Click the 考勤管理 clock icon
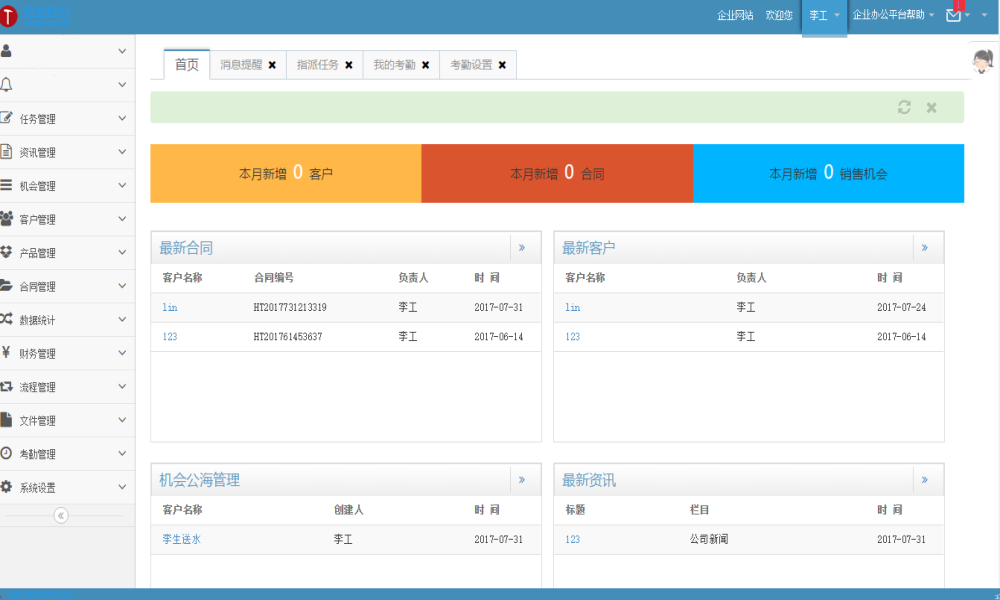This screenshot has width=1000, height=600. 6,453
